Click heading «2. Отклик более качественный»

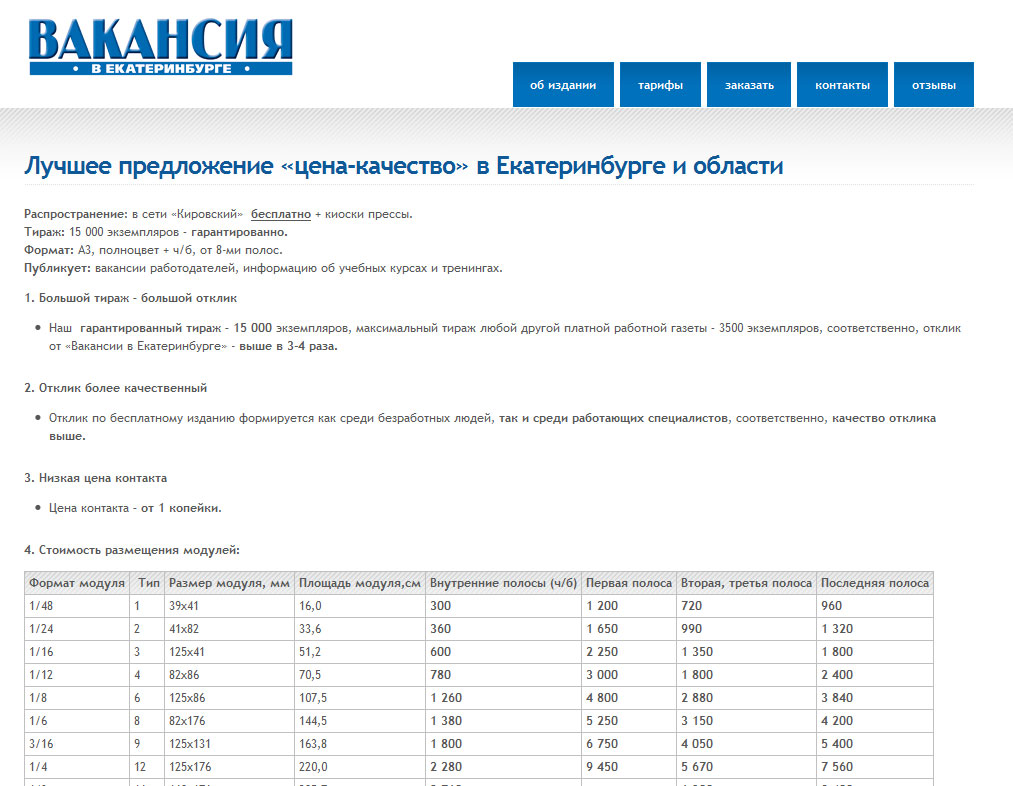[116, 388]
